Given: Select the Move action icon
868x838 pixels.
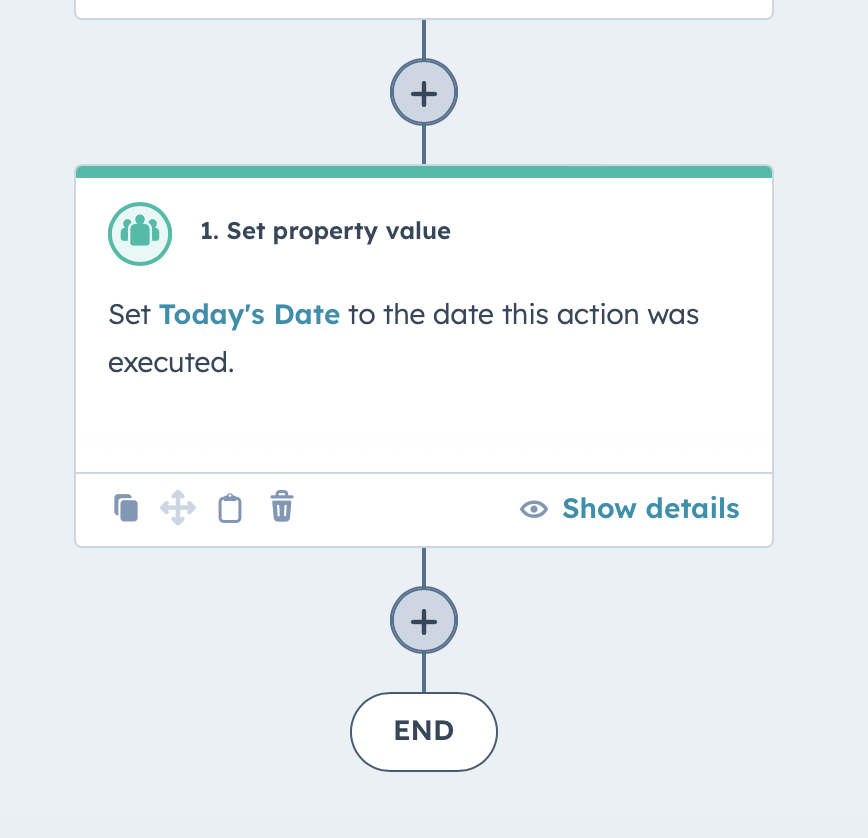Looking at the screenshot, I should pyautogui.click(x=178, y=508).
